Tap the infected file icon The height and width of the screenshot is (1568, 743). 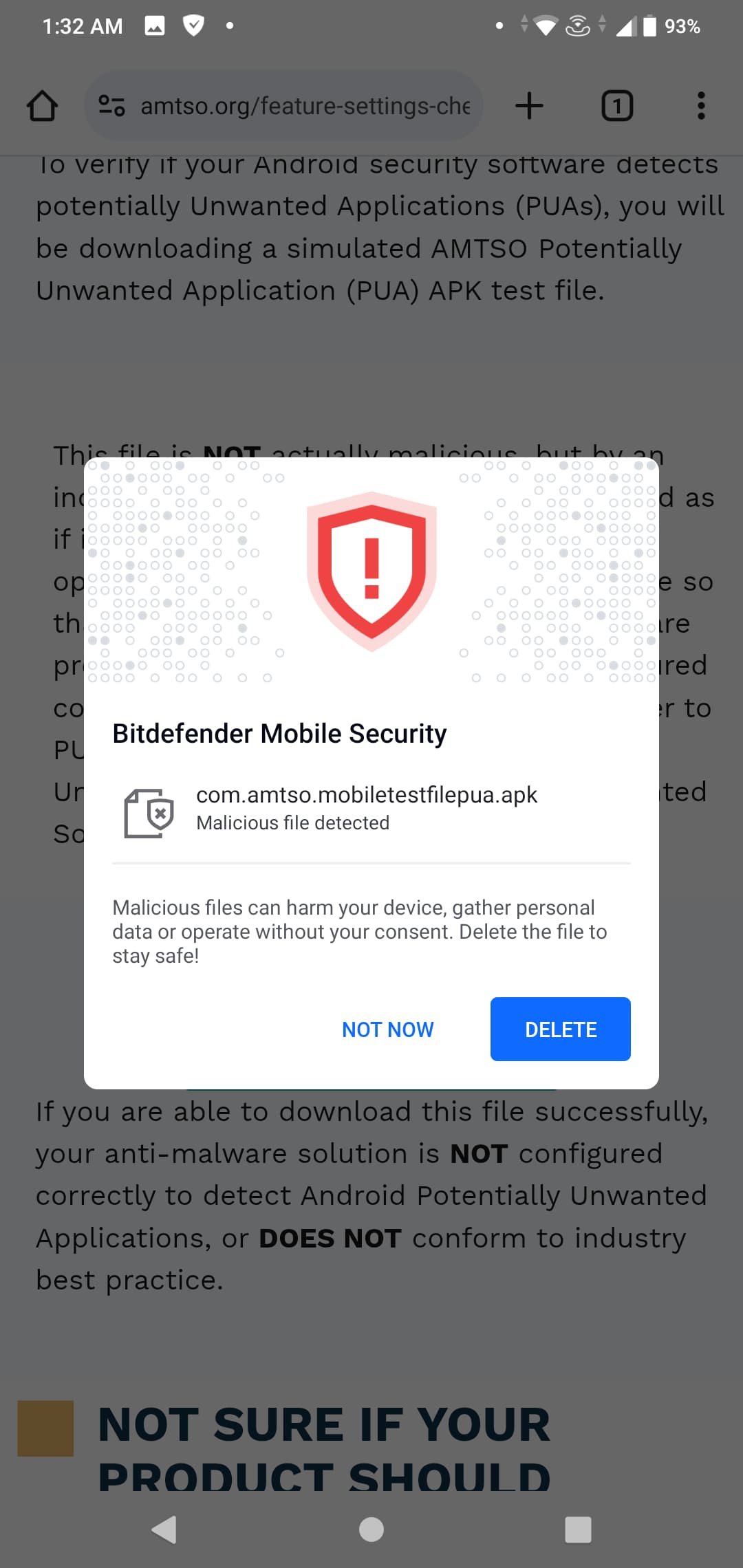[149, 814]
